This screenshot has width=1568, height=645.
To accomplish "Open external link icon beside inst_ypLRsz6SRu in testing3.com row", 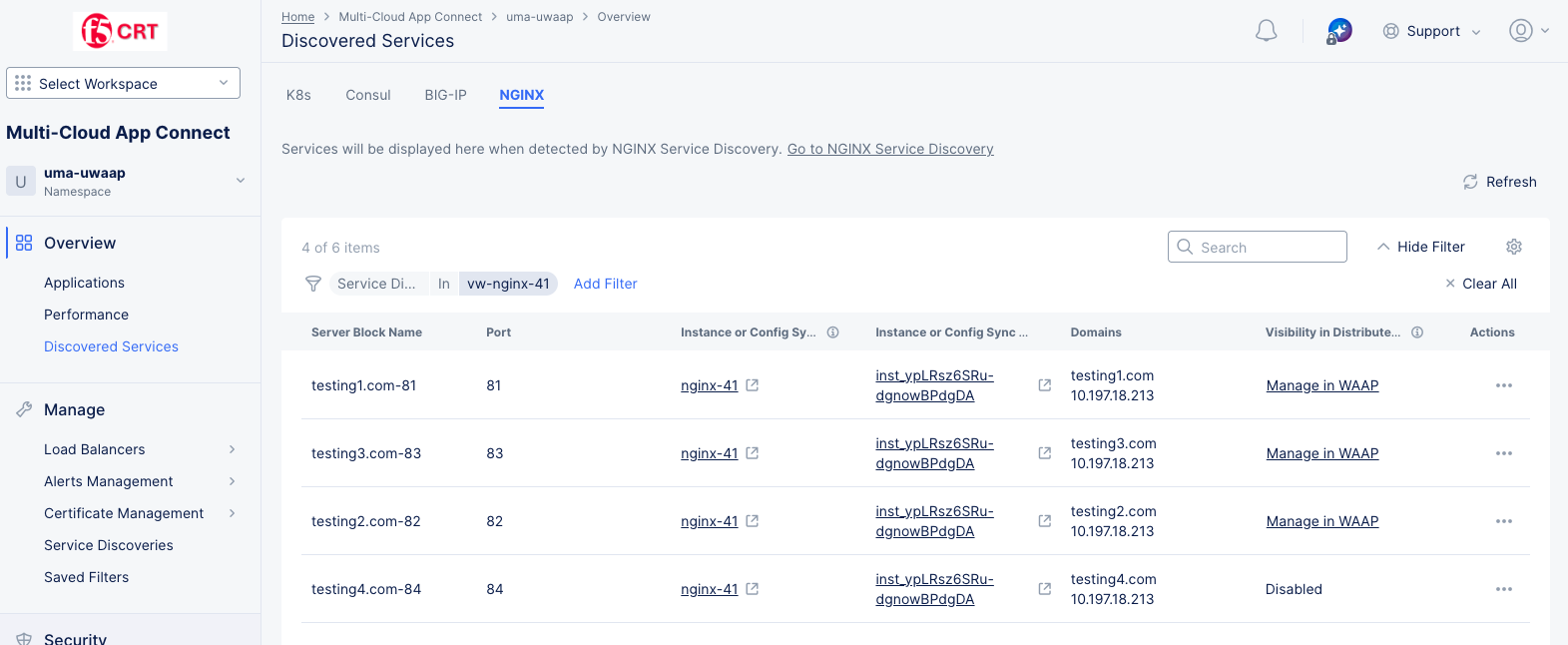I will coord(1045,453).
